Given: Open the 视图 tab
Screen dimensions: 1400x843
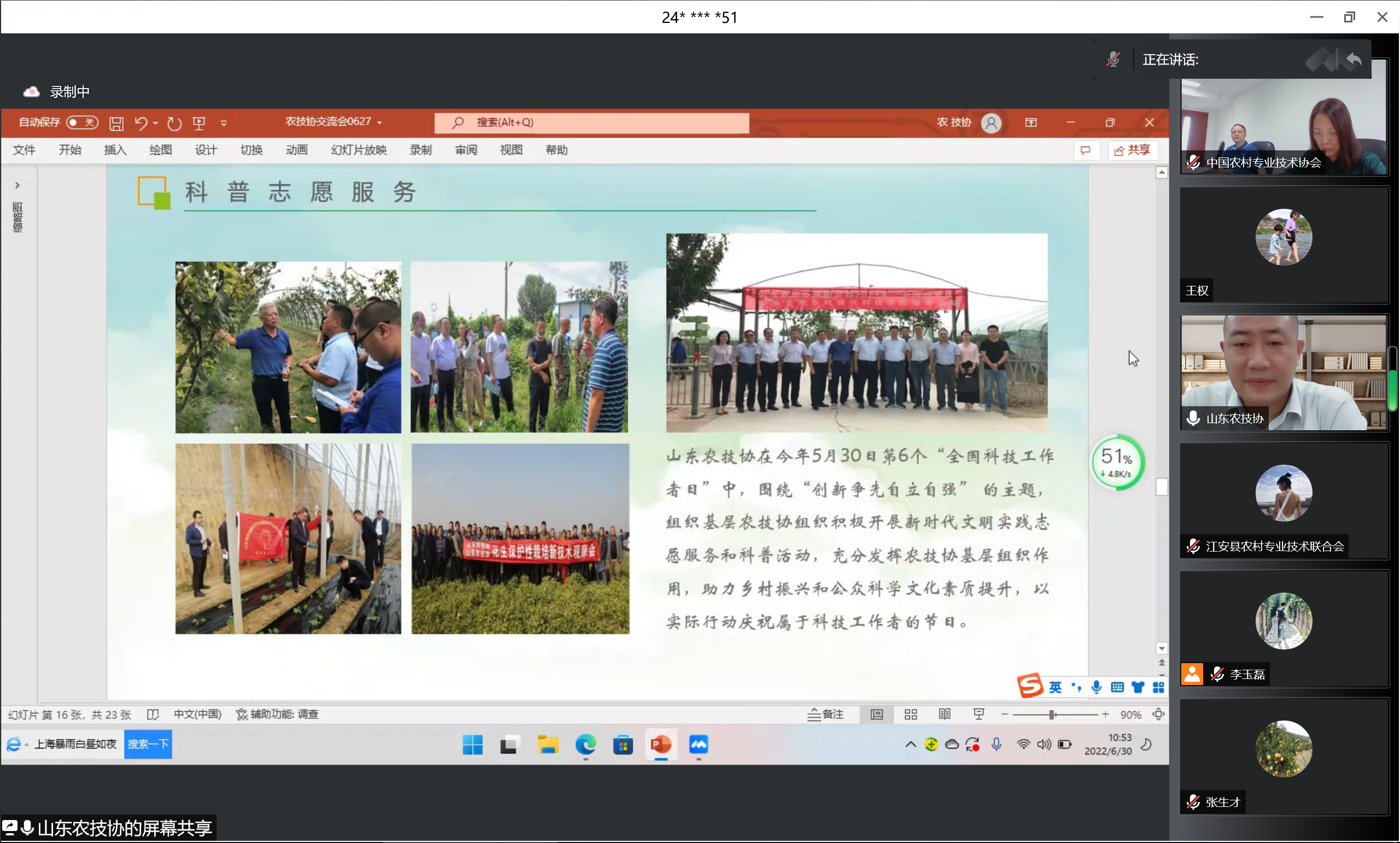Looking at the screenshot, I should [511, 150].
